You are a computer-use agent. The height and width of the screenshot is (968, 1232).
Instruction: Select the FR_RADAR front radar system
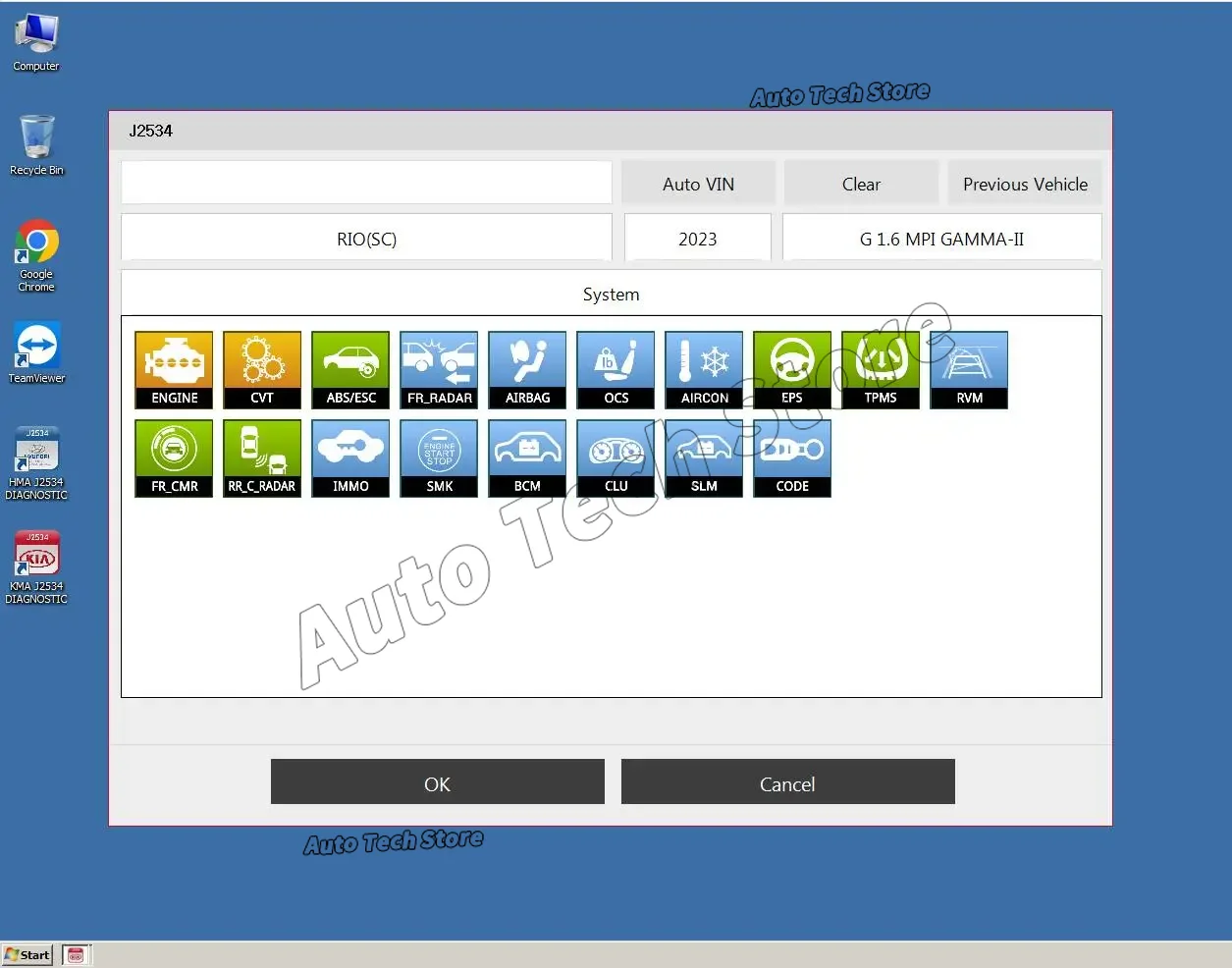coord(439,369)
